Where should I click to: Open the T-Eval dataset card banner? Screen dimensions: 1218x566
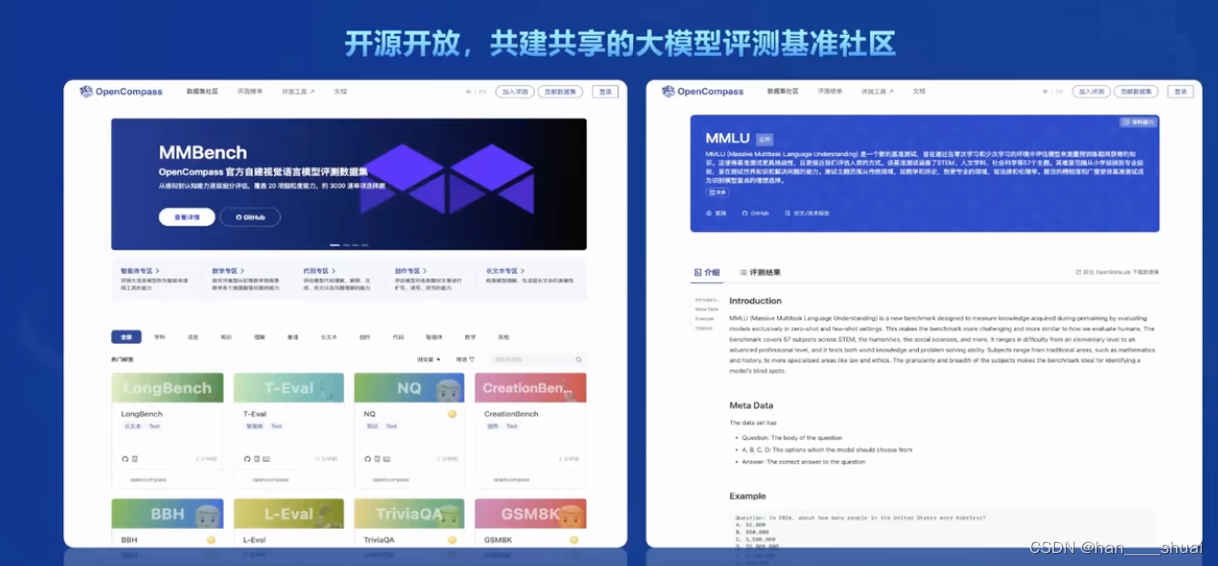(x=288, y=388)
